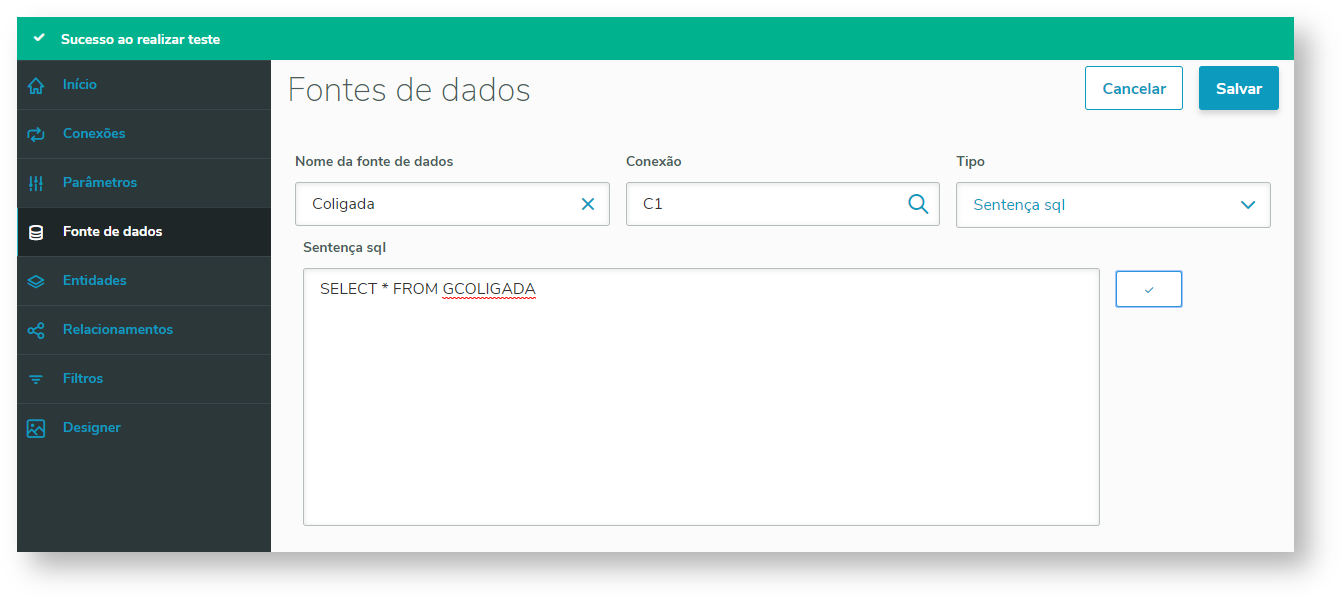1342x600 pixels.
Task: Click the Salvar button
Action: click(x=1239, y=88)
